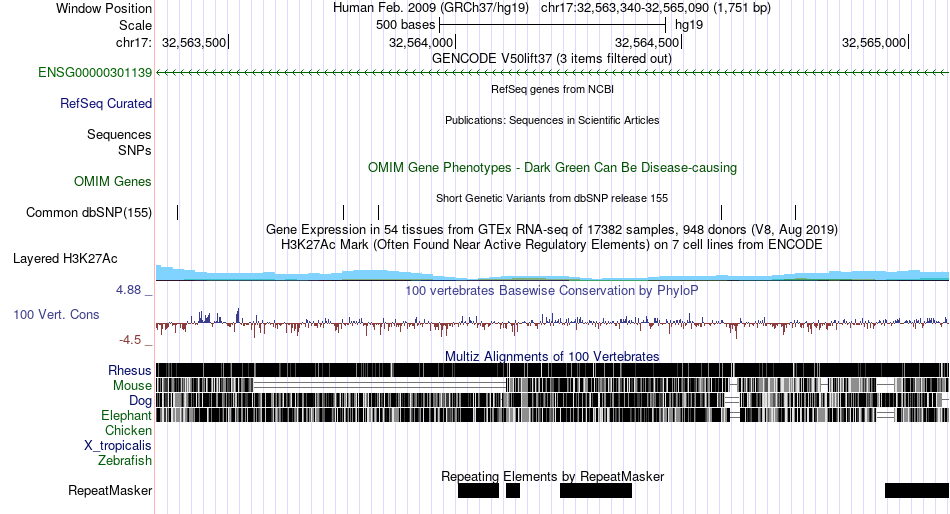Click the ENSG00000301139 gene intron arrows line
The image size is (950, 514).
point(553,73)
